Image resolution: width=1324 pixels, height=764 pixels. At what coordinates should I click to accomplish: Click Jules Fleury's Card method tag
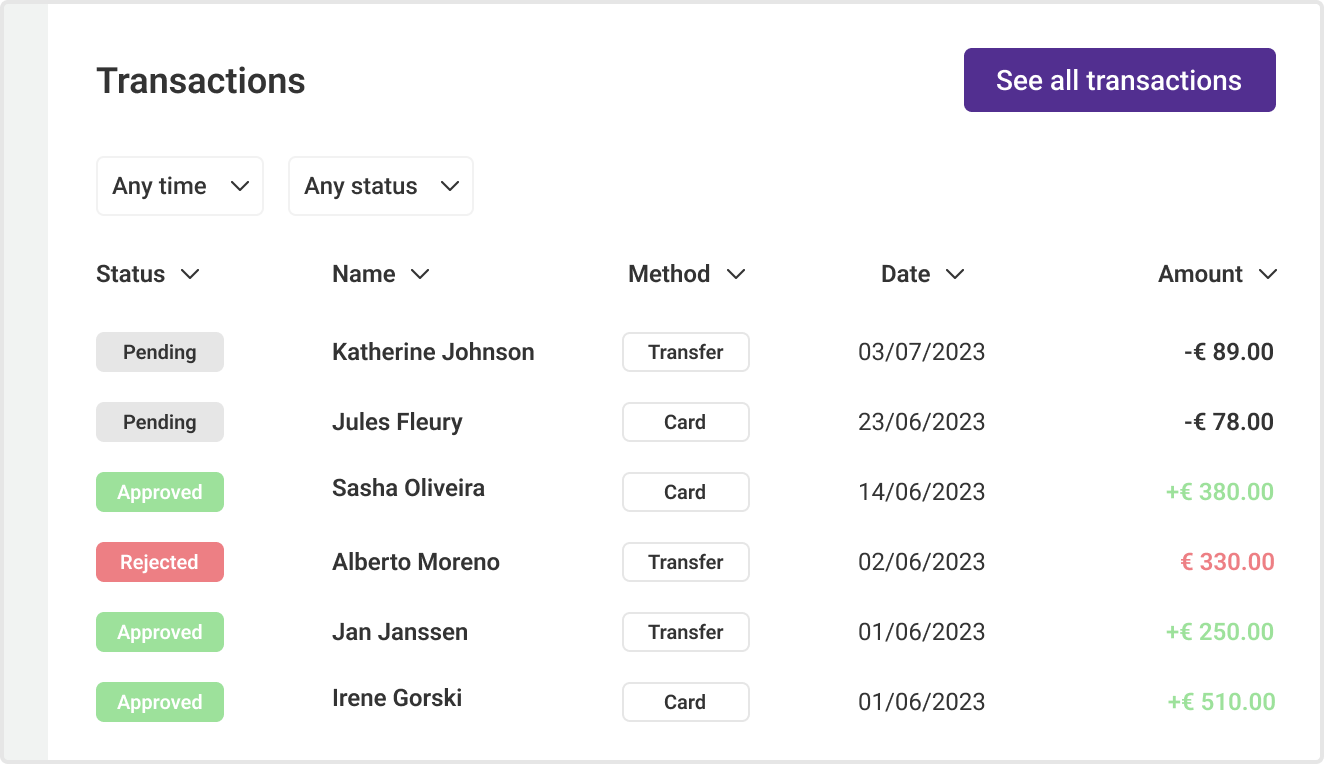coord(686,422)
